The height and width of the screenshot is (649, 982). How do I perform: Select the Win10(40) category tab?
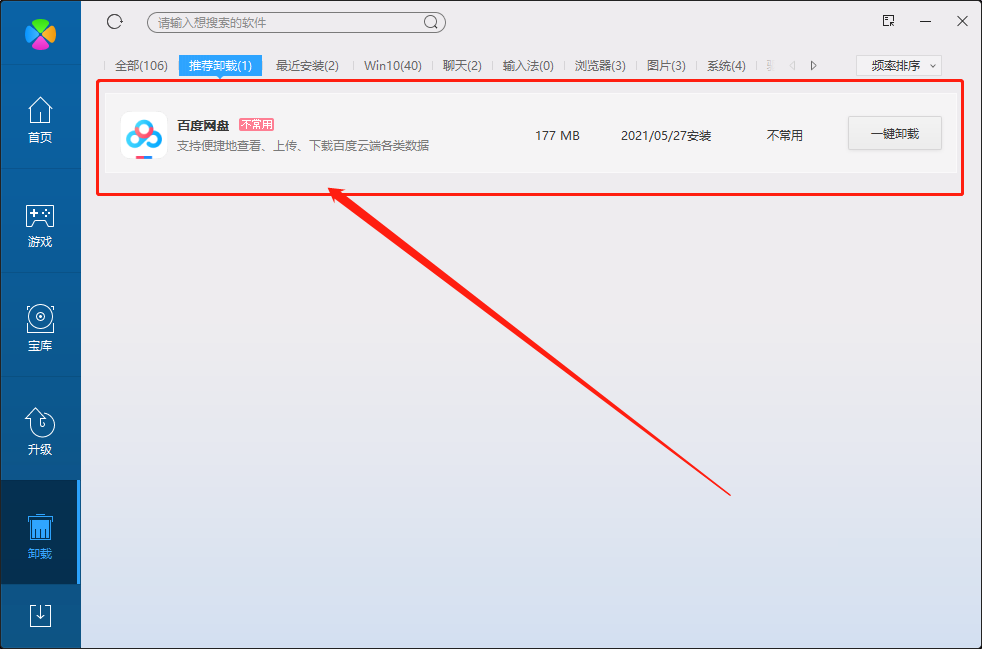point(392,65)
